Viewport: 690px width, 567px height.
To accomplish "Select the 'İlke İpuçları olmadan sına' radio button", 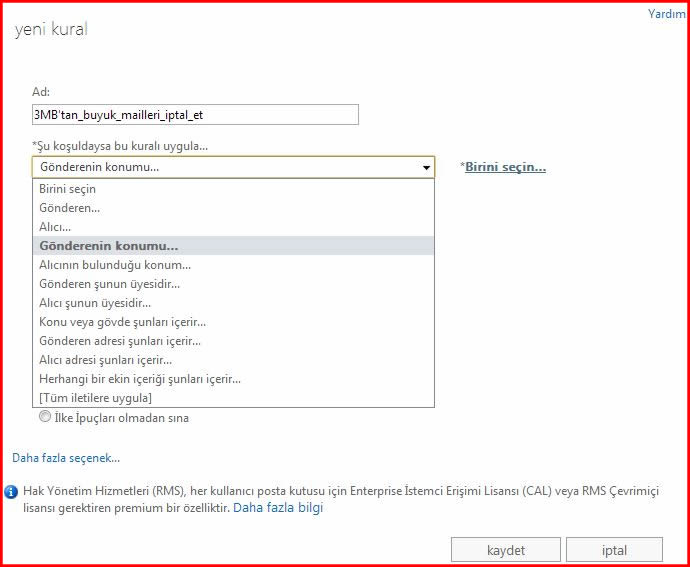I will point(44,417).
